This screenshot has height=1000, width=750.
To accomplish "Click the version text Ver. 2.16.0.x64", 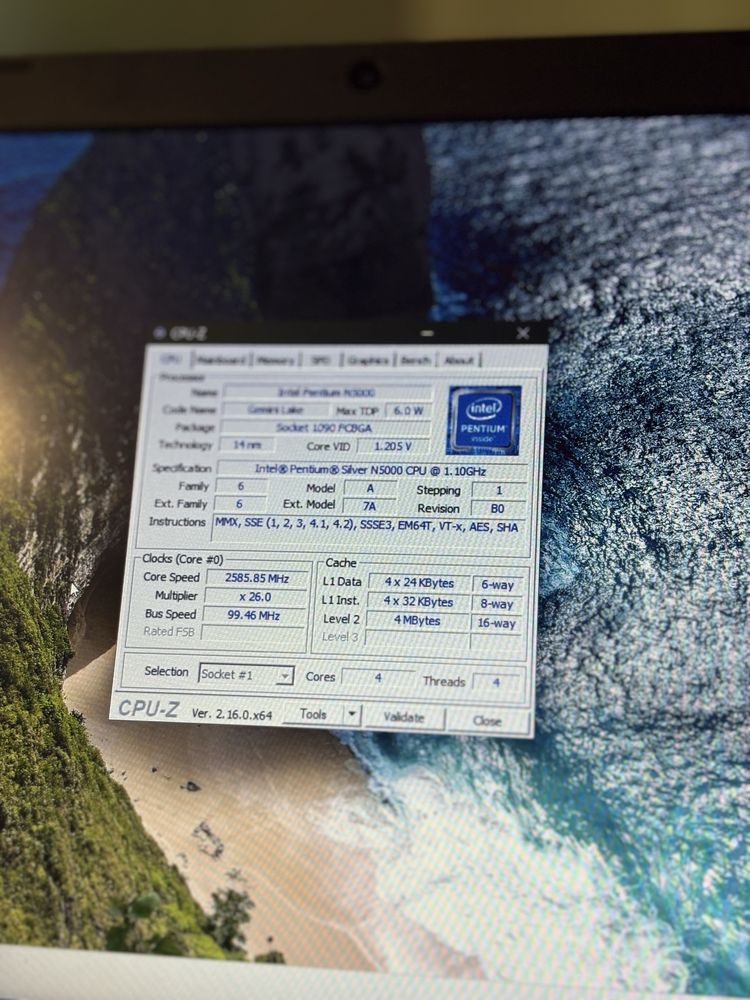I will tap(232, 714).
